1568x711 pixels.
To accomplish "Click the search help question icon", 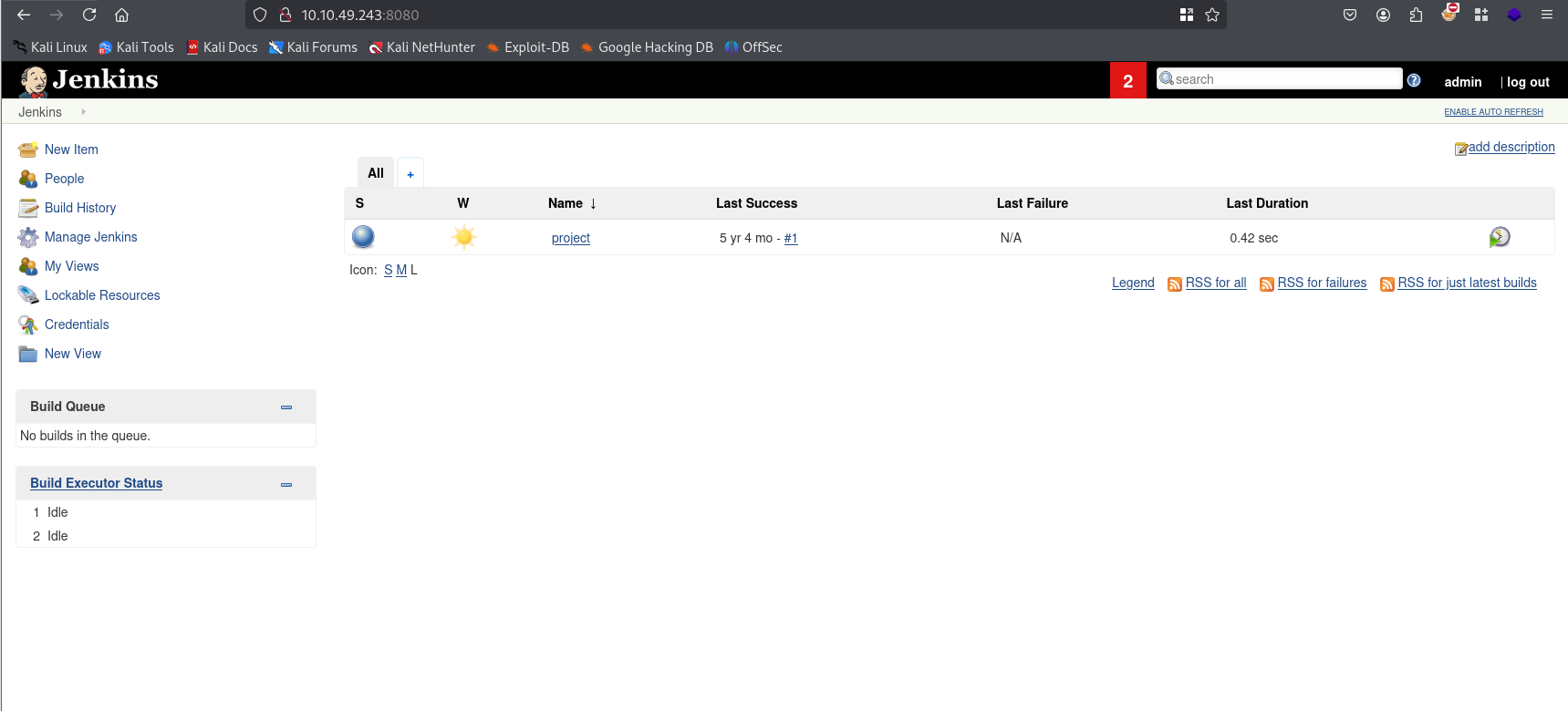I will (x=1414, y=80).
